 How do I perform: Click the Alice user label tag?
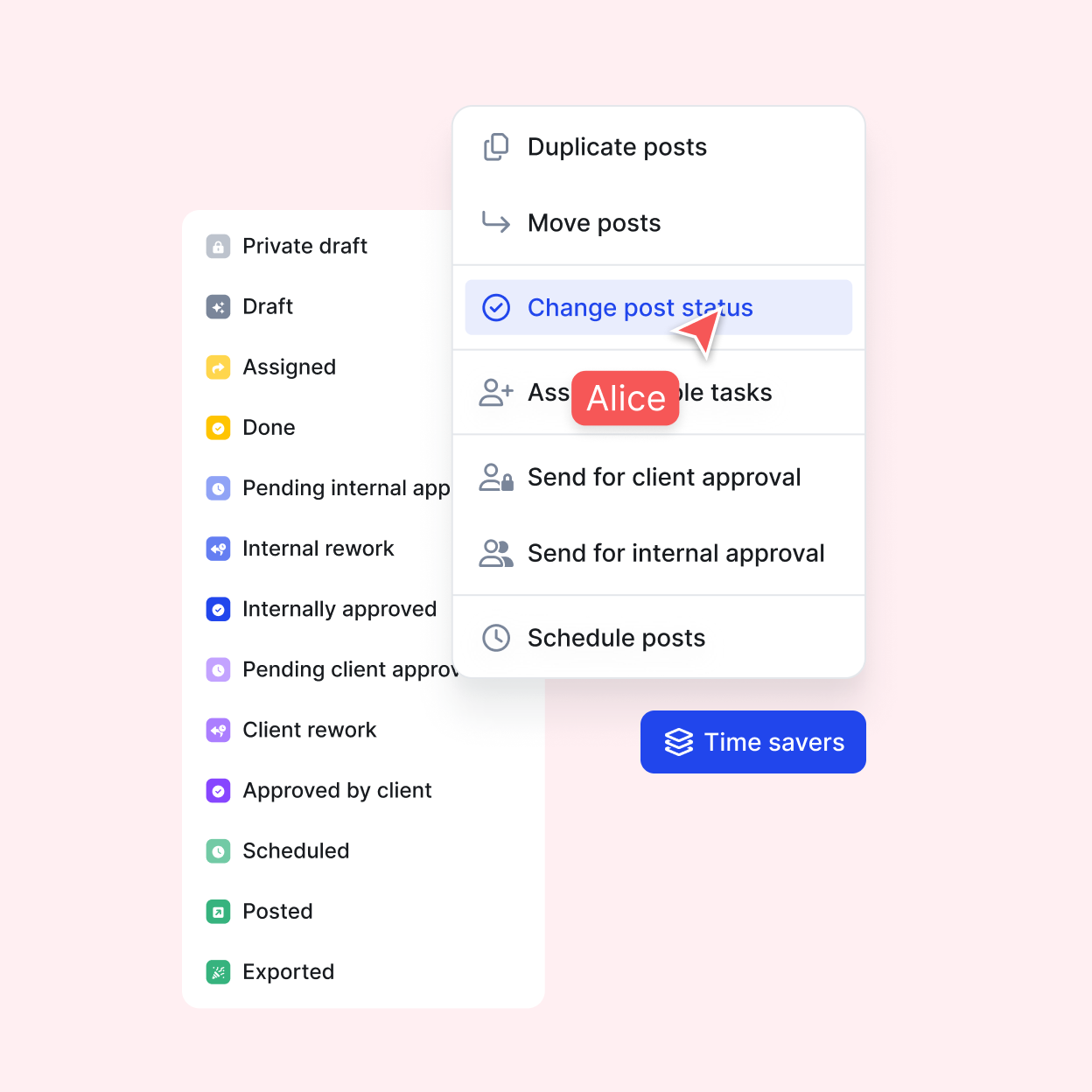pos(626,398)
